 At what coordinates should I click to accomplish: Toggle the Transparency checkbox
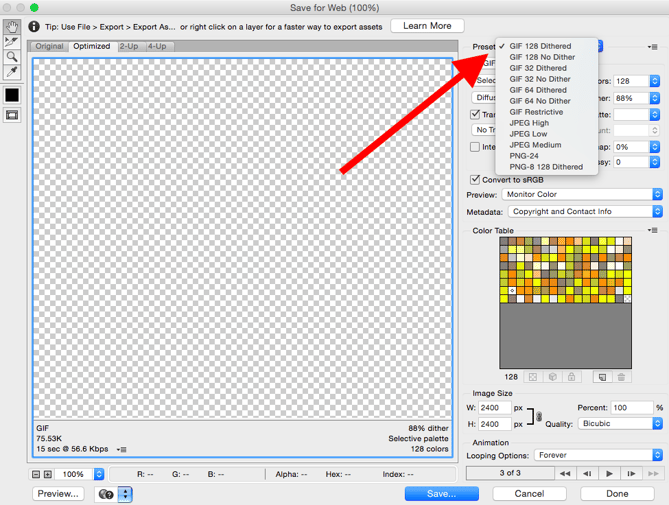pyautogui.click(x=476, y=114)
